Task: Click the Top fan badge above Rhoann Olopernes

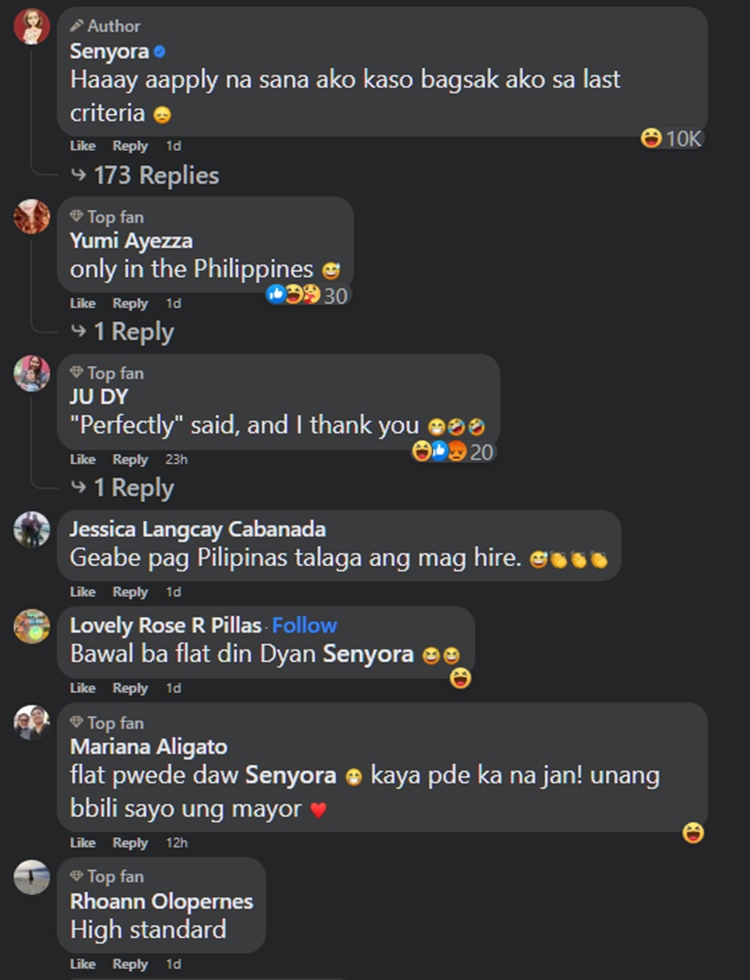Action: pos(108,876)
